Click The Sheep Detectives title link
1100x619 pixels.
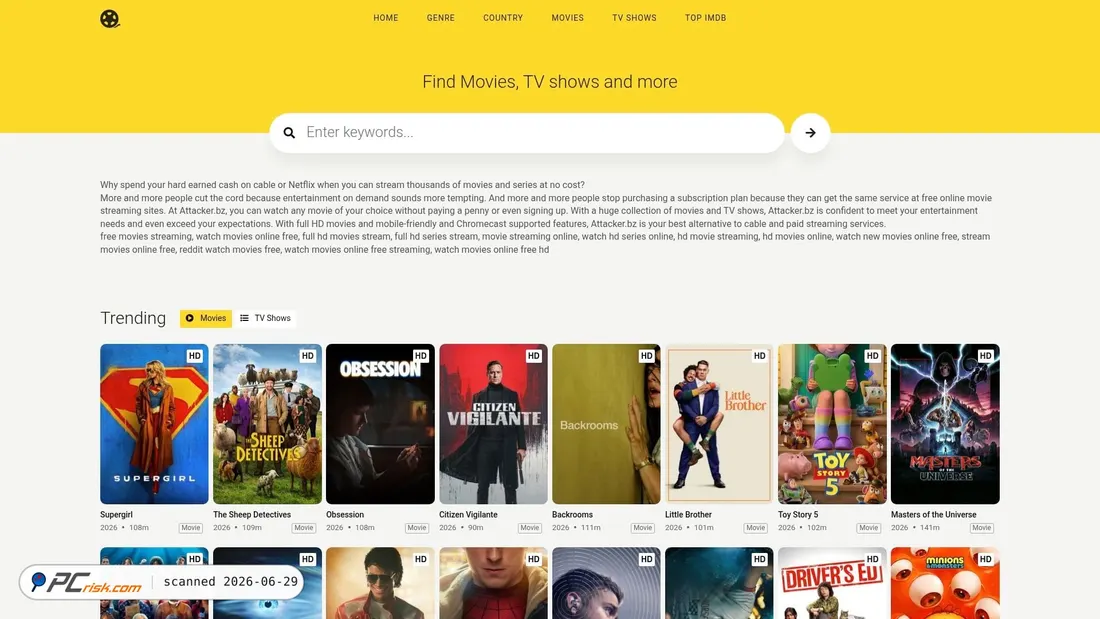pyautogui.click(x=252, y=514)
